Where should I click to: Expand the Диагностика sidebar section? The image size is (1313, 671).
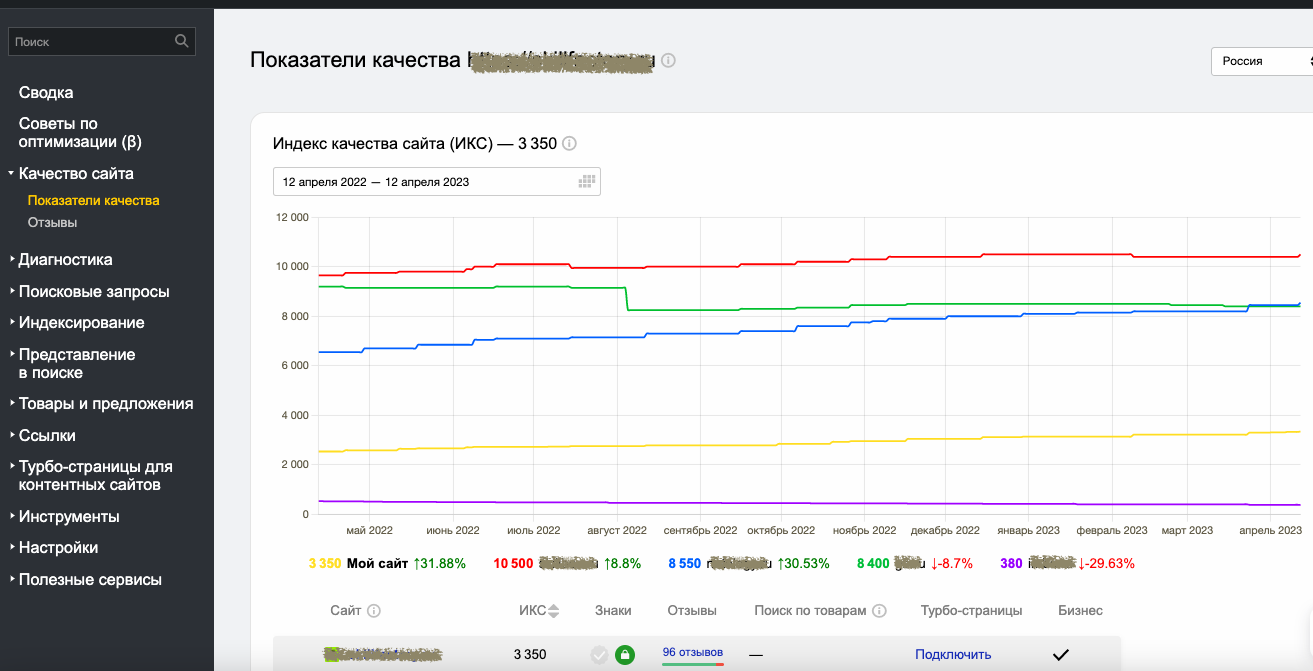[x=65, y=259]
